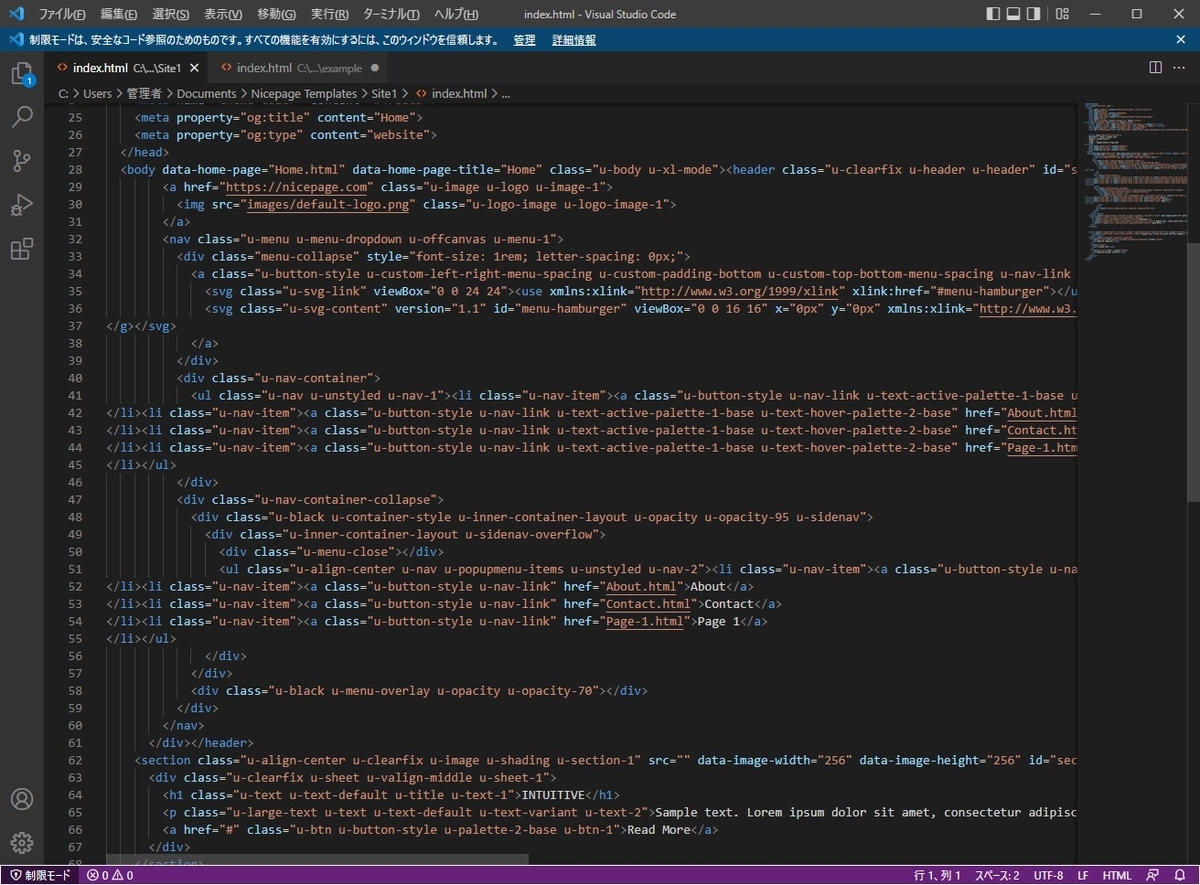Open the Explorer view in activity bar
Image resolution: width=1200 pixels, height=885 pixels.
(x=22, y=74)
